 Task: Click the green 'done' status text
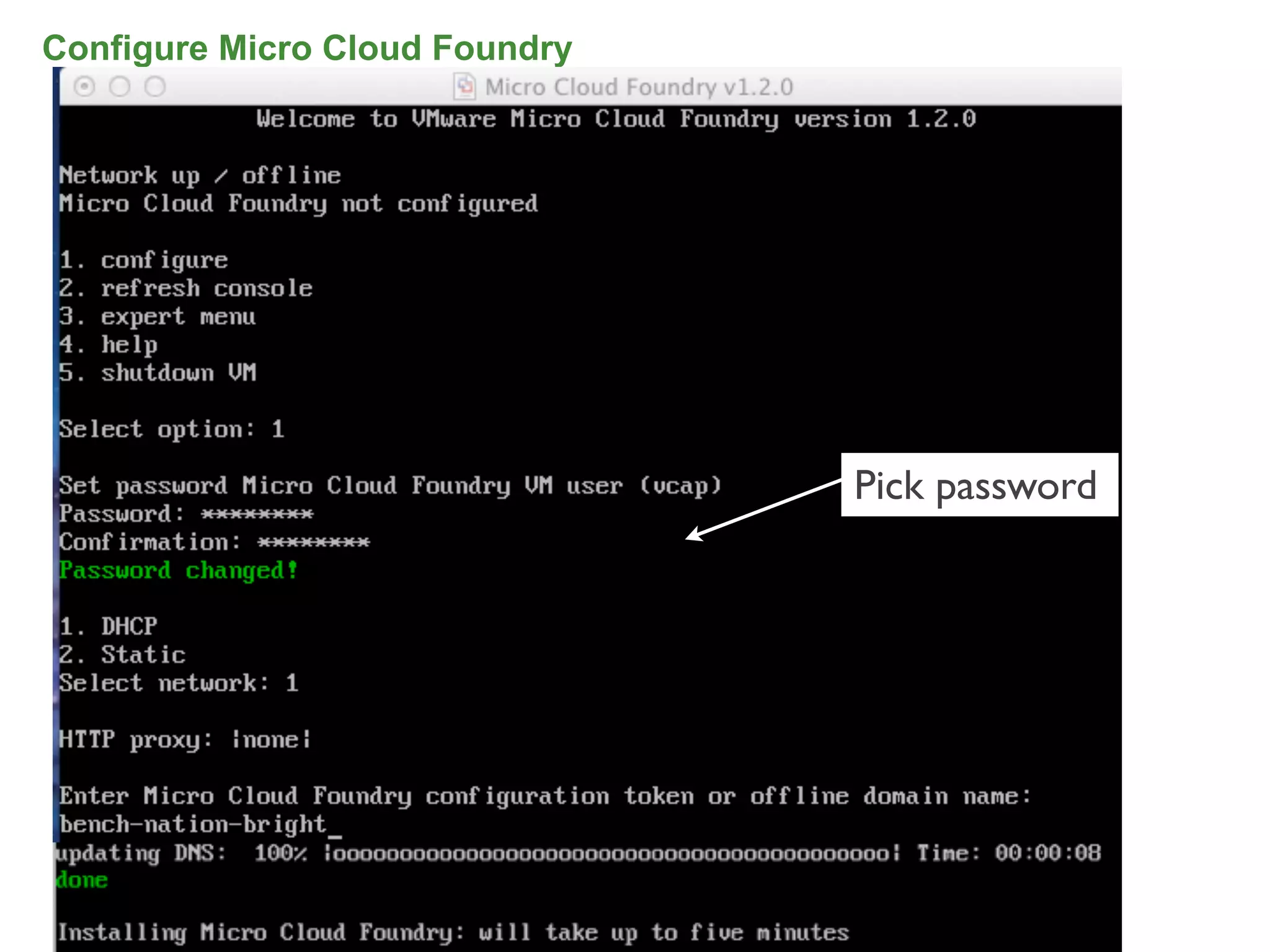pos(82,881)
